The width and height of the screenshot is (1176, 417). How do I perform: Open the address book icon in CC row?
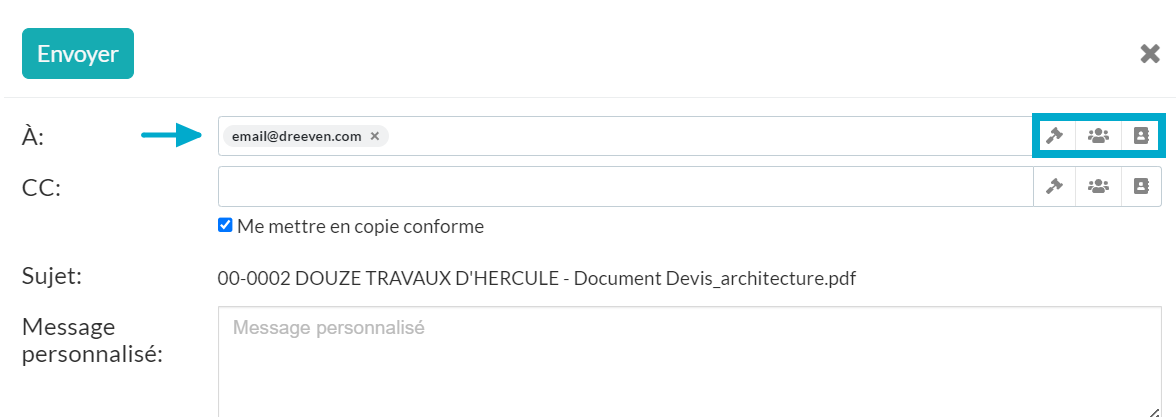pyautogui.click(x=1141, y=186)
